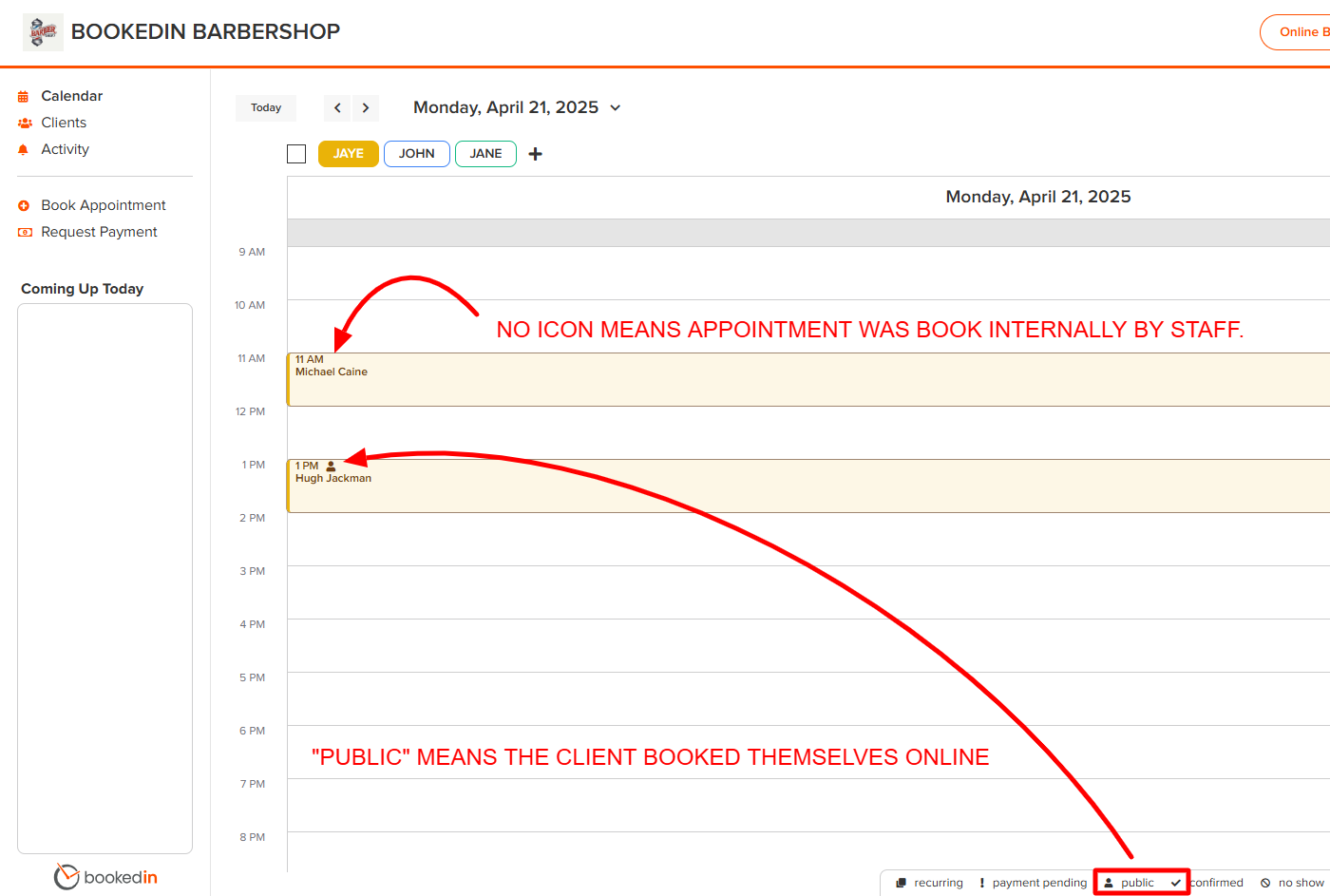Toggle JAYE staff calendar
The height and width of the screenshot is (896, 1330).
point(349,154)
